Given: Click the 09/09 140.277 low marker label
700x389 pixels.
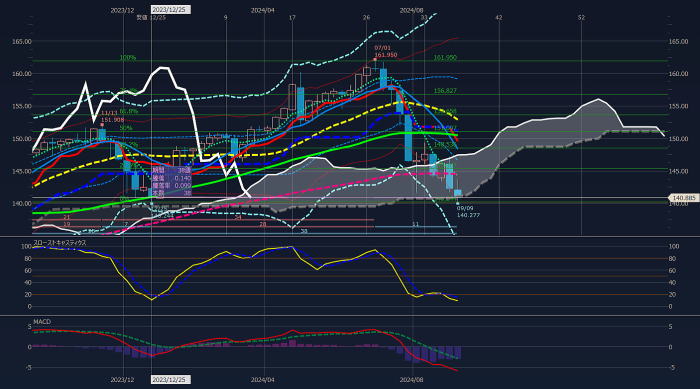Looking at the screenshot, I should click(x=468, y=211).
